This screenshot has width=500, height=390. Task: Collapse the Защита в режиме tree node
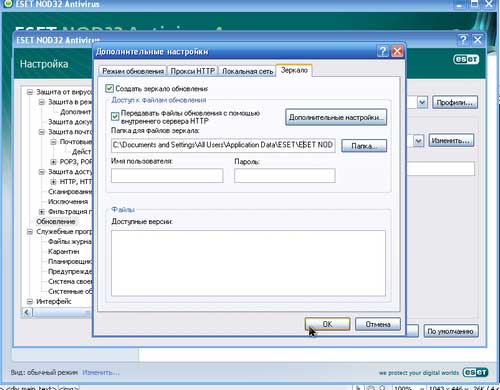click(x=42, y=102)
